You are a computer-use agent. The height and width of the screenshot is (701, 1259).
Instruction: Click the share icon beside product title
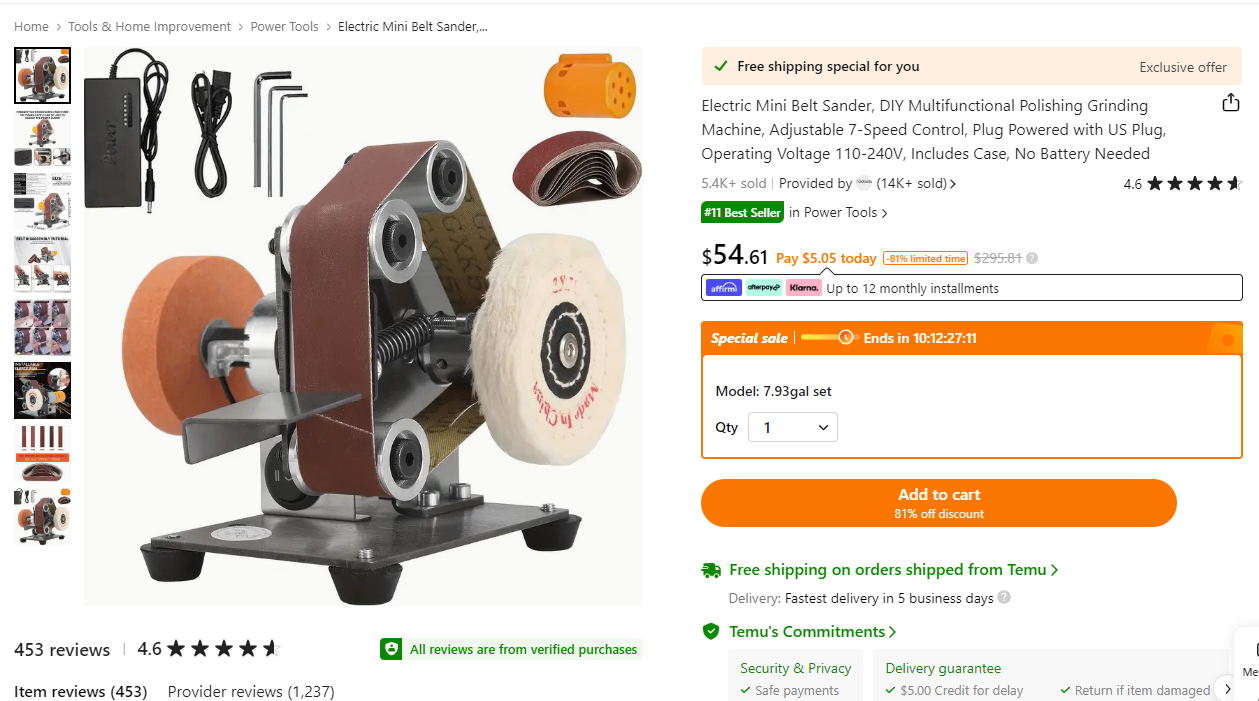[x=1231, y=103]
